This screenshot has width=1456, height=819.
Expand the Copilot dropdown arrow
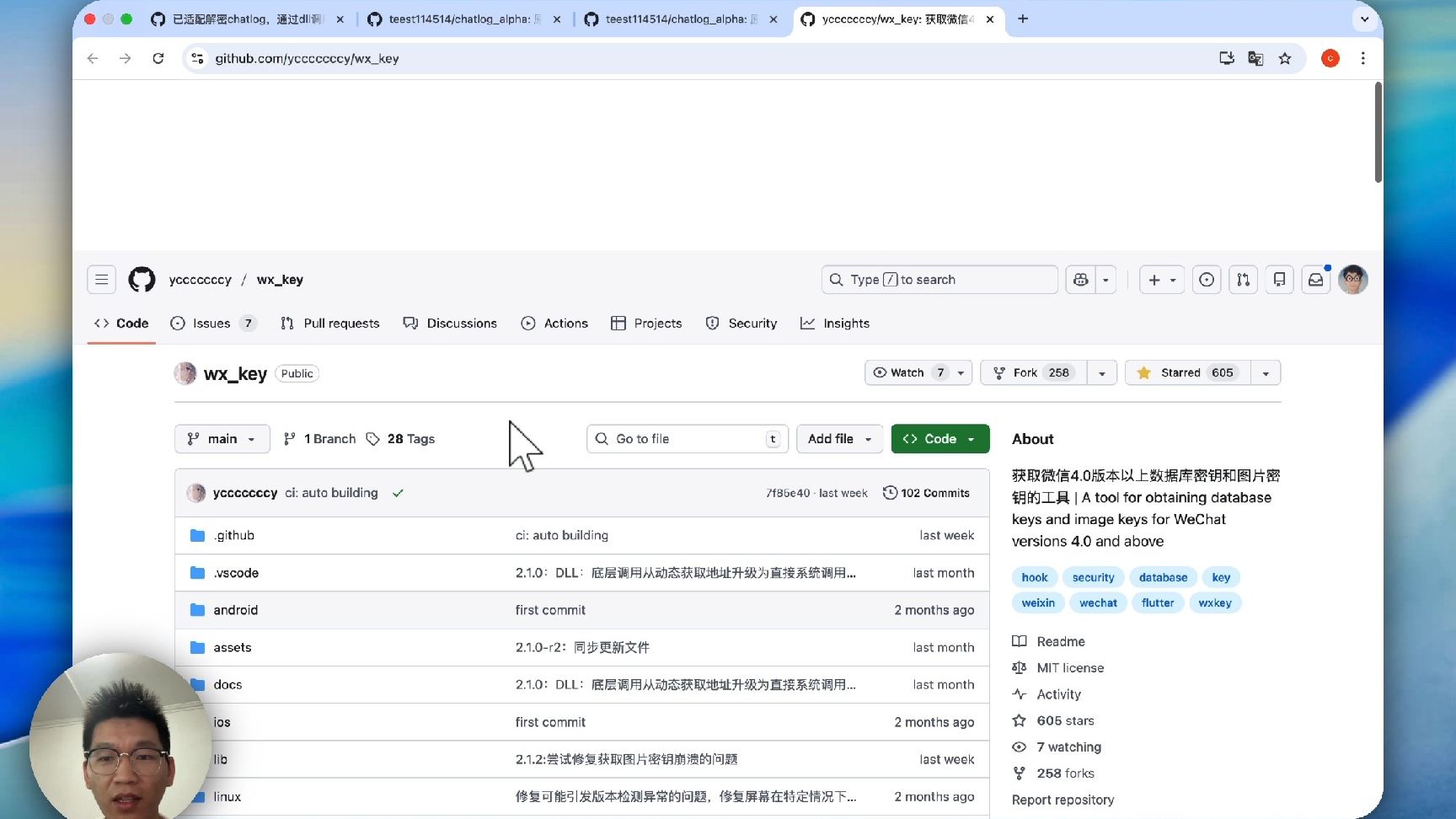pyautogui.click(x=1105, y=280)
